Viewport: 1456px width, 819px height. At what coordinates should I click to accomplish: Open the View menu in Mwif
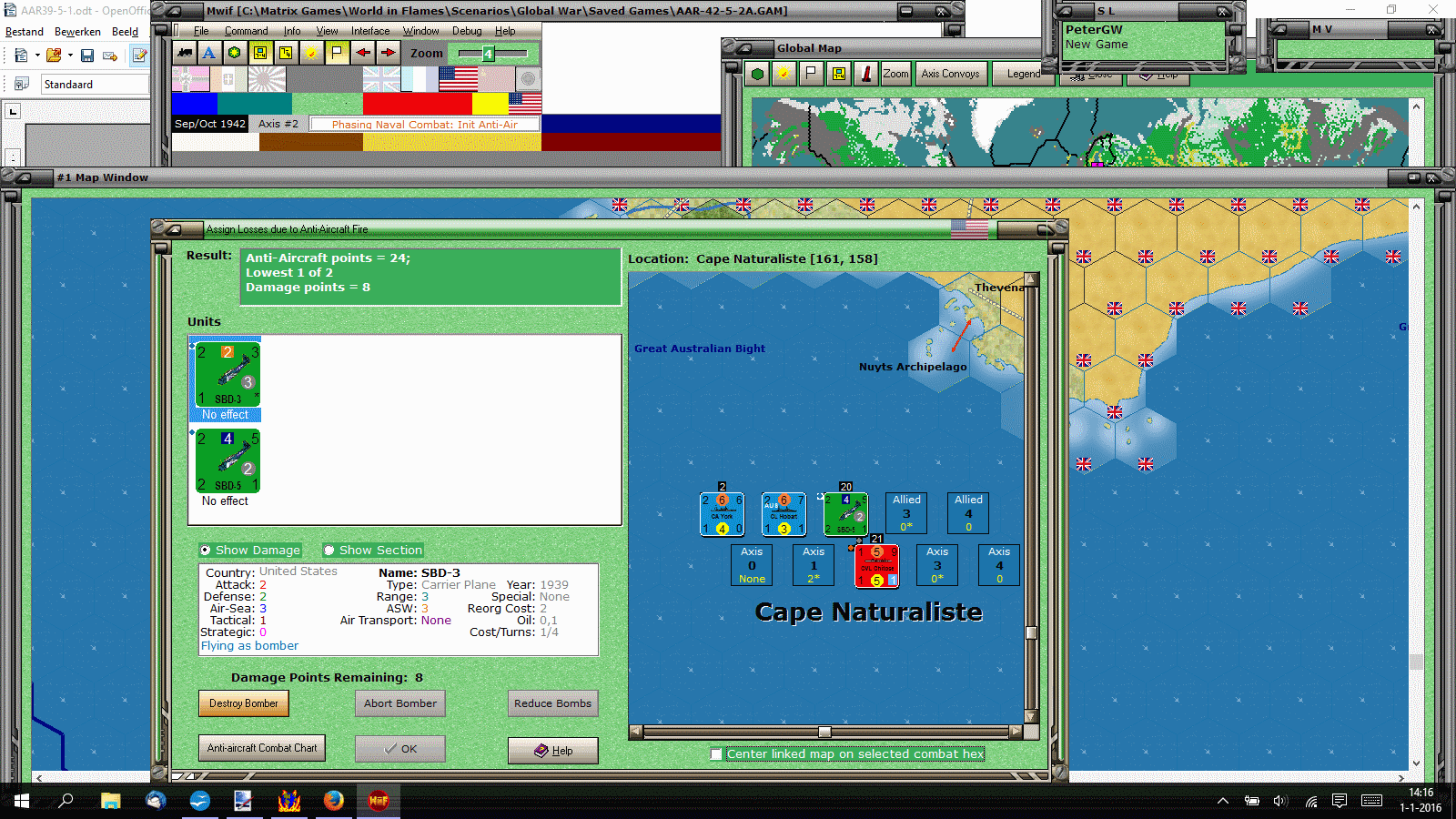point(327,31)
